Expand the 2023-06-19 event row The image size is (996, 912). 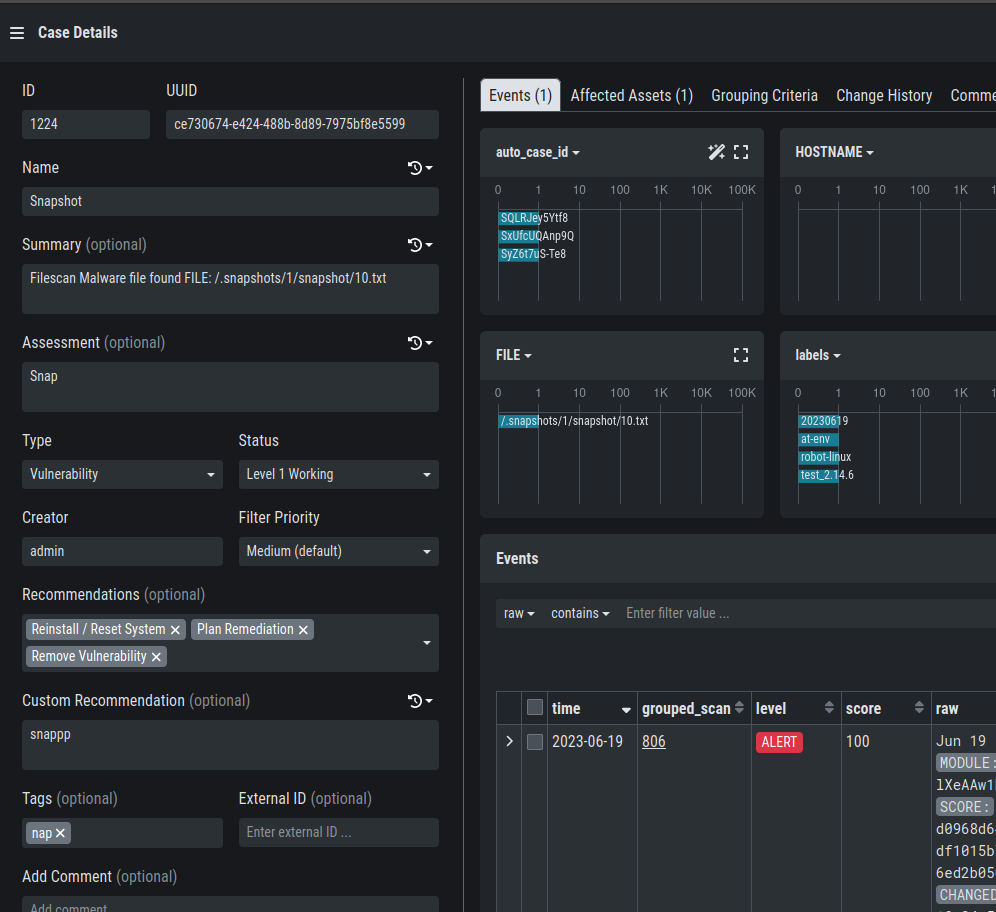pos(509,742)
